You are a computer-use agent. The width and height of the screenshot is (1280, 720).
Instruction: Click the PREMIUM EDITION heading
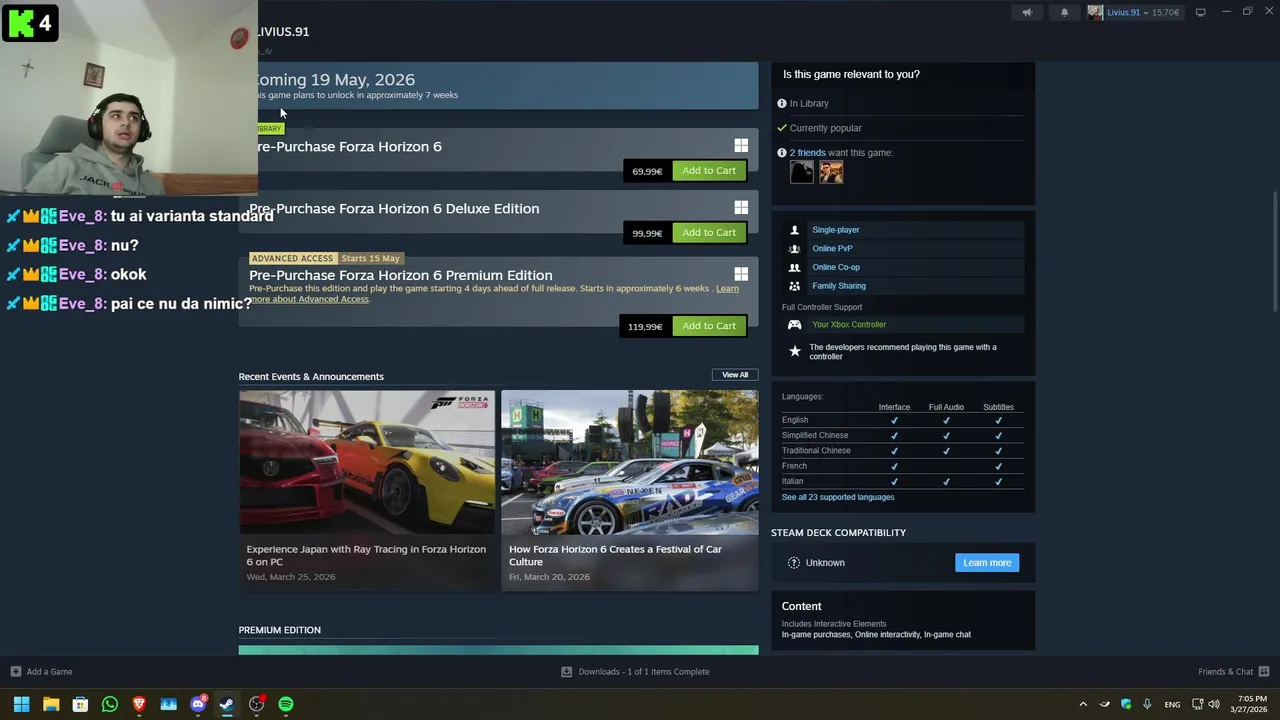pos(280,630)
